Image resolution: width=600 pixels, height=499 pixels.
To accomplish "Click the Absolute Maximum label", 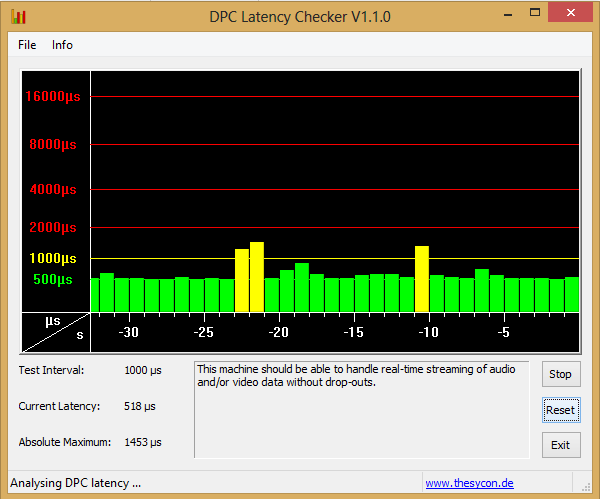I will (65, 442).
